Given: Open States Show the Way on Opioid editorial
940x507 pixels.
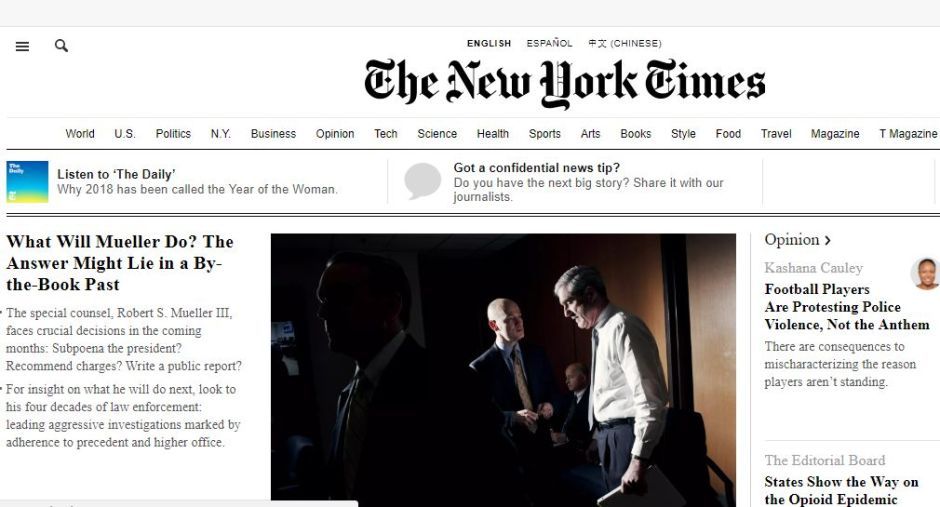Looking at the screenshot, I should click(x=841, y=490).
